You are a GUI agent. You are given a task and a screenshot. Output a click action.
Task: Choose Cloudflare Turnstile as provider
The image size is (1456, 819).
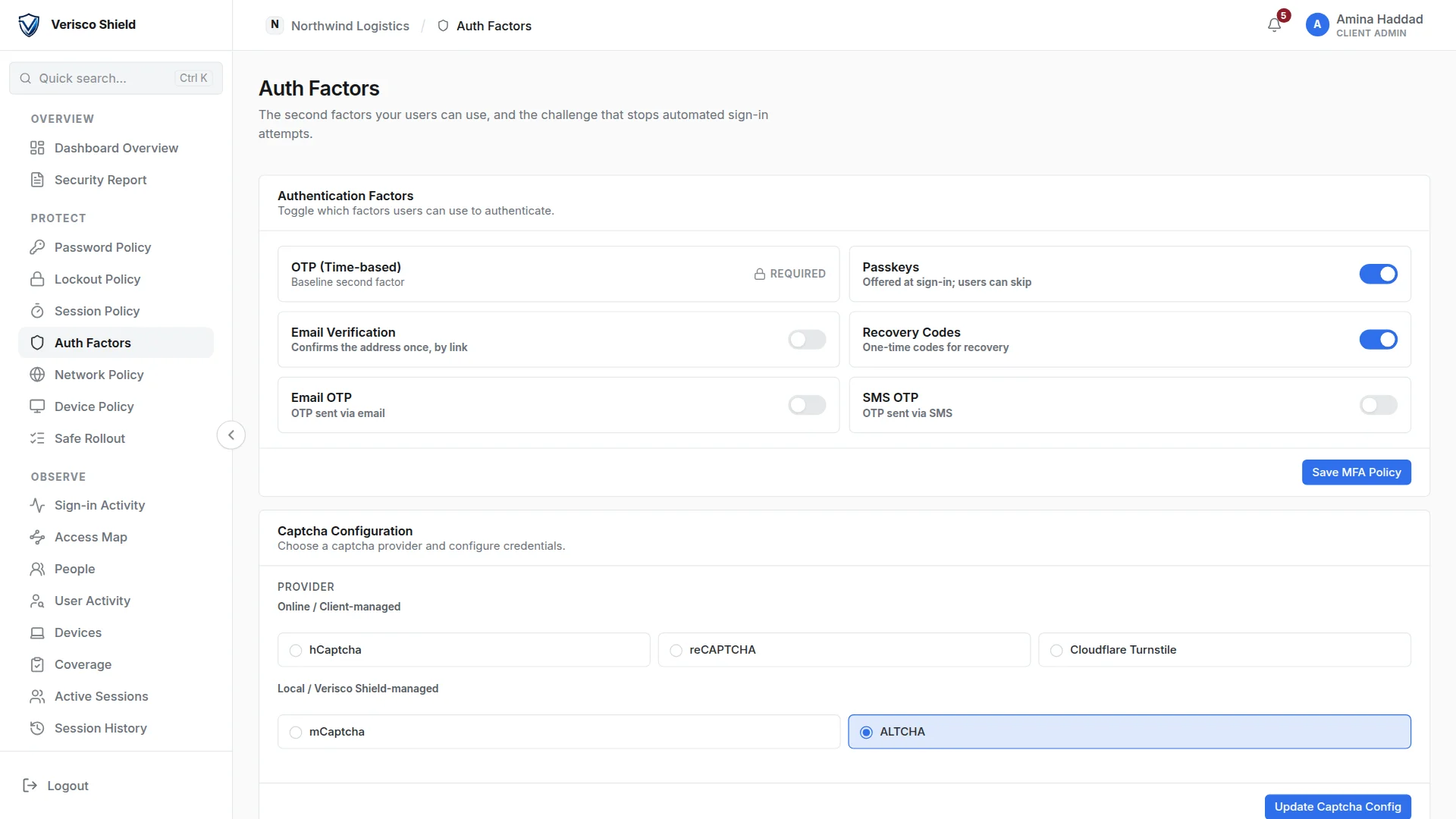coord(1225,650)
